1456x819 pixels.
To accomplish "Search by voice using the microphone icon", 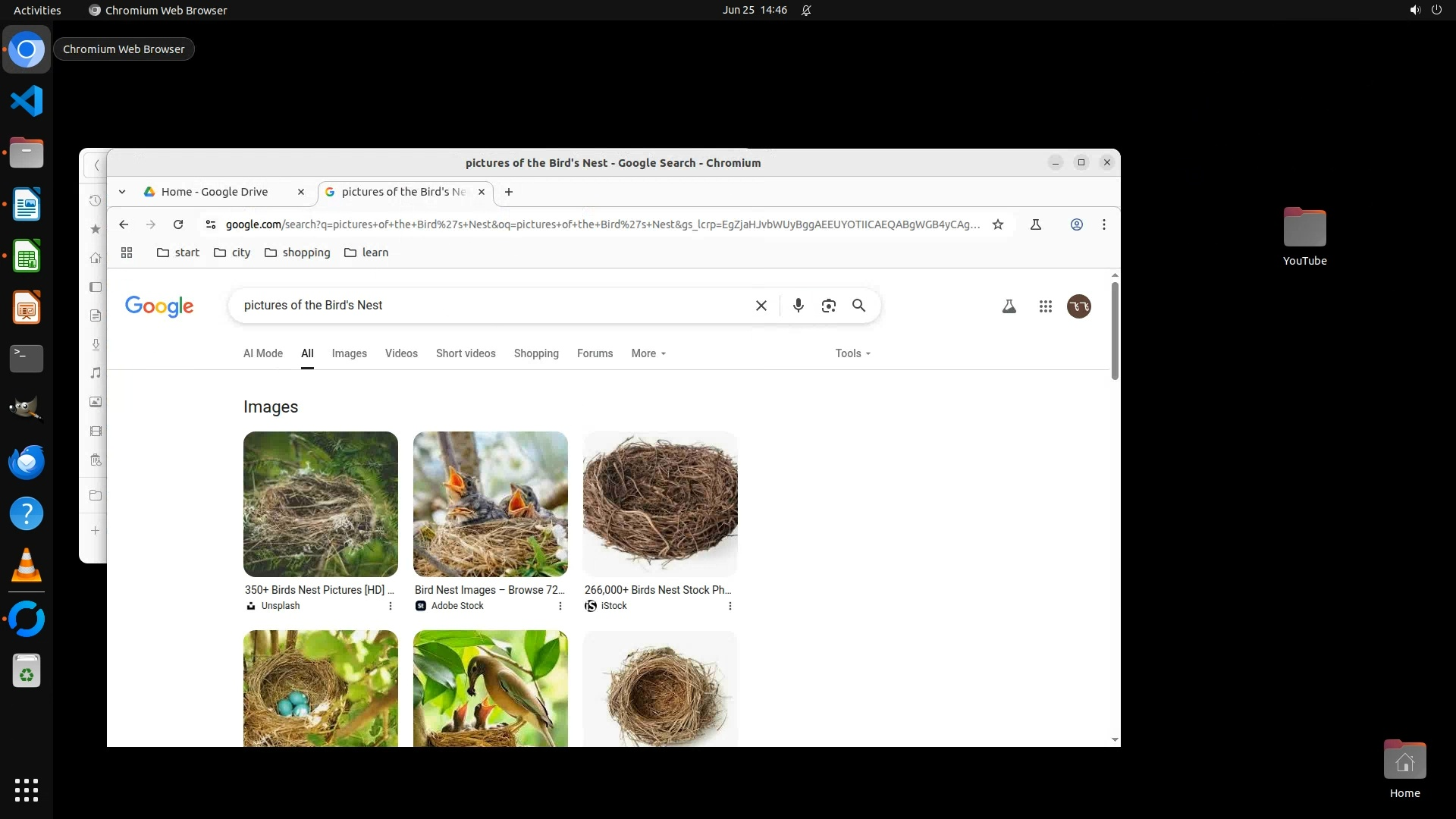I will [798, 306].
